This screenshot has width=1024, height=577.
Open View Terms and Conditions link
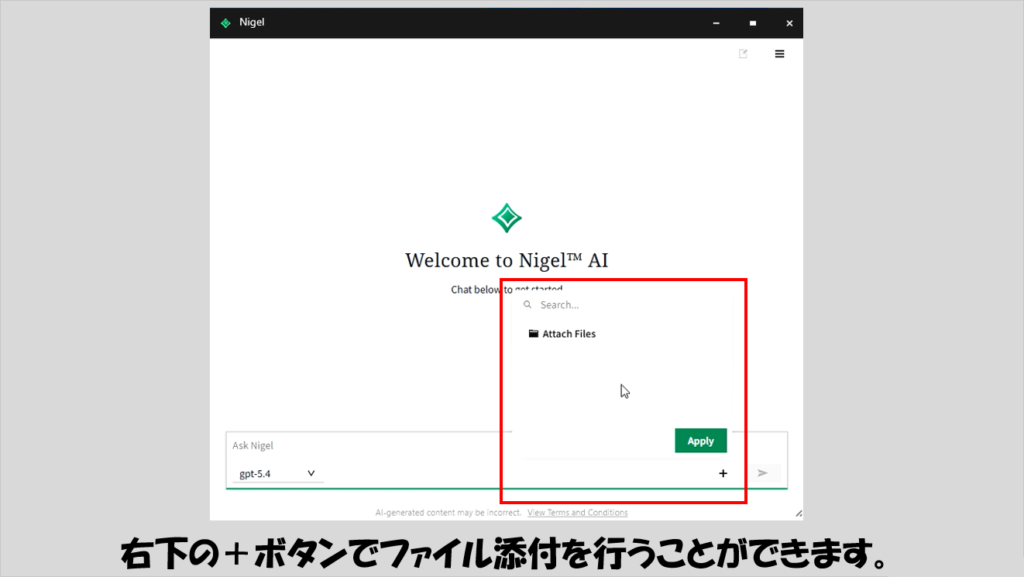pos(577,513)
